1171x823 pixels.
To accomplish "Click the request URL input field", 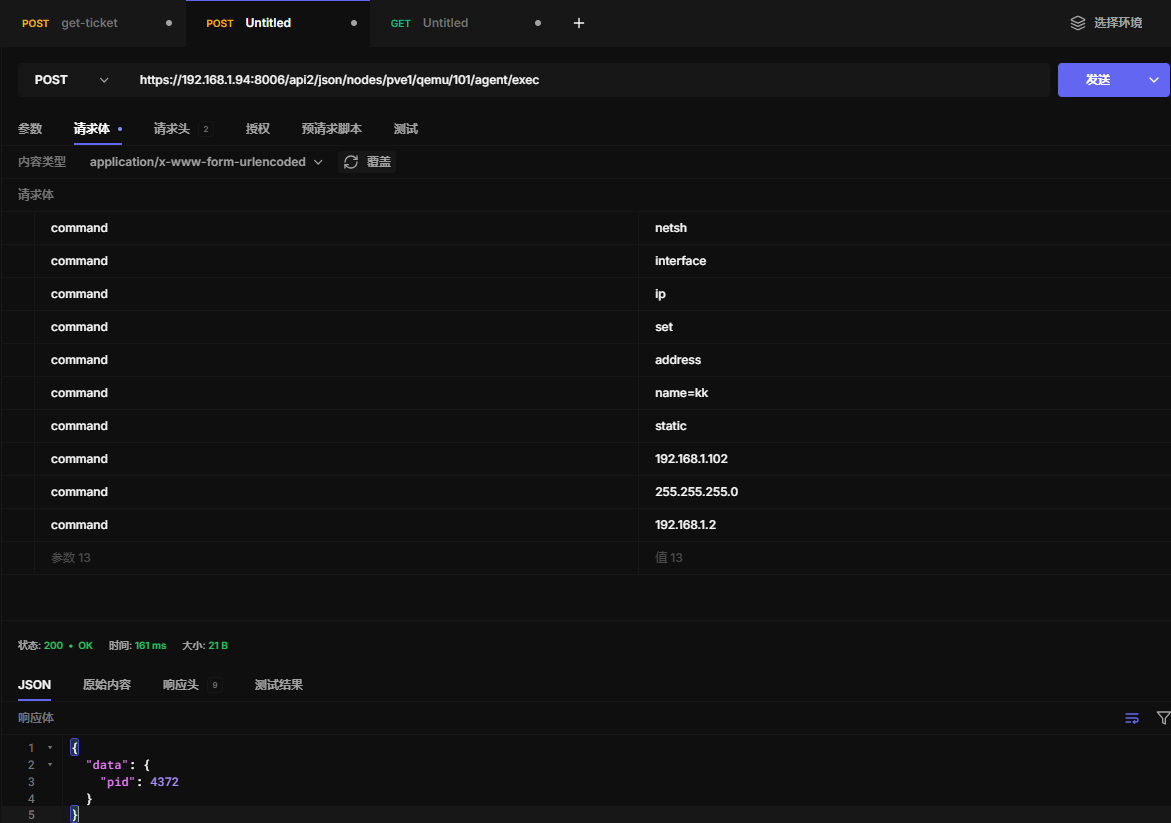I will pos(590,80).
